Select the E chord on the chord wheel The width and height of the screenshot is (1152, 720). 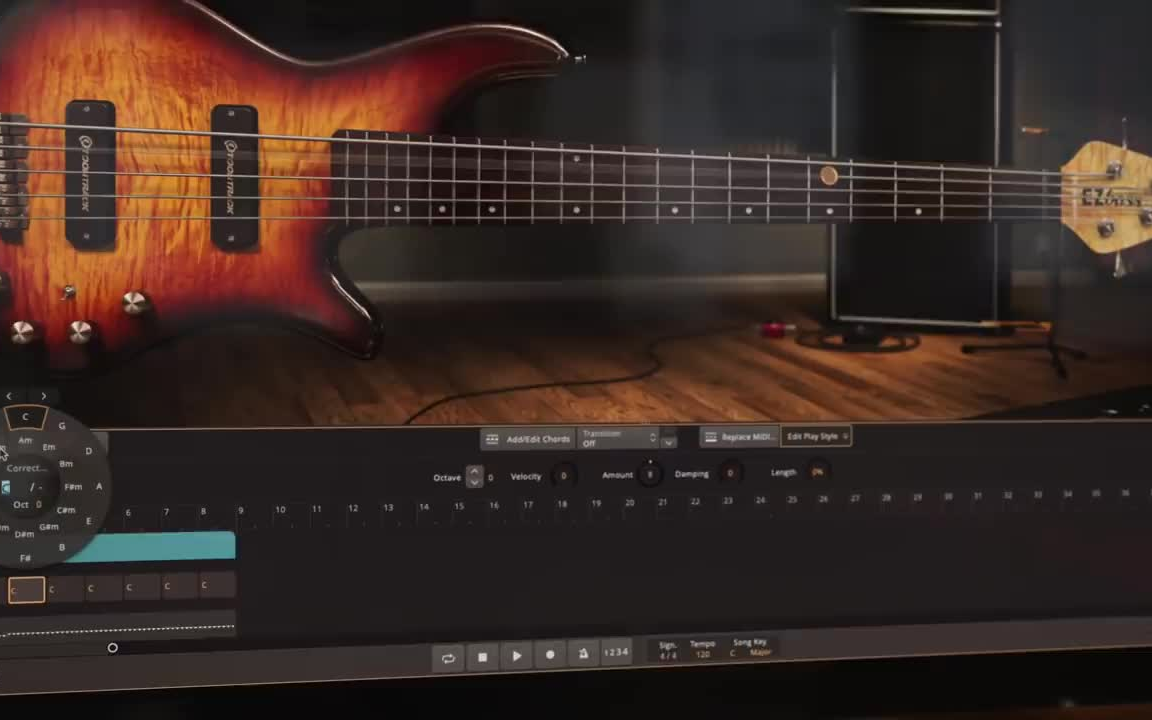tap(89, 521)
